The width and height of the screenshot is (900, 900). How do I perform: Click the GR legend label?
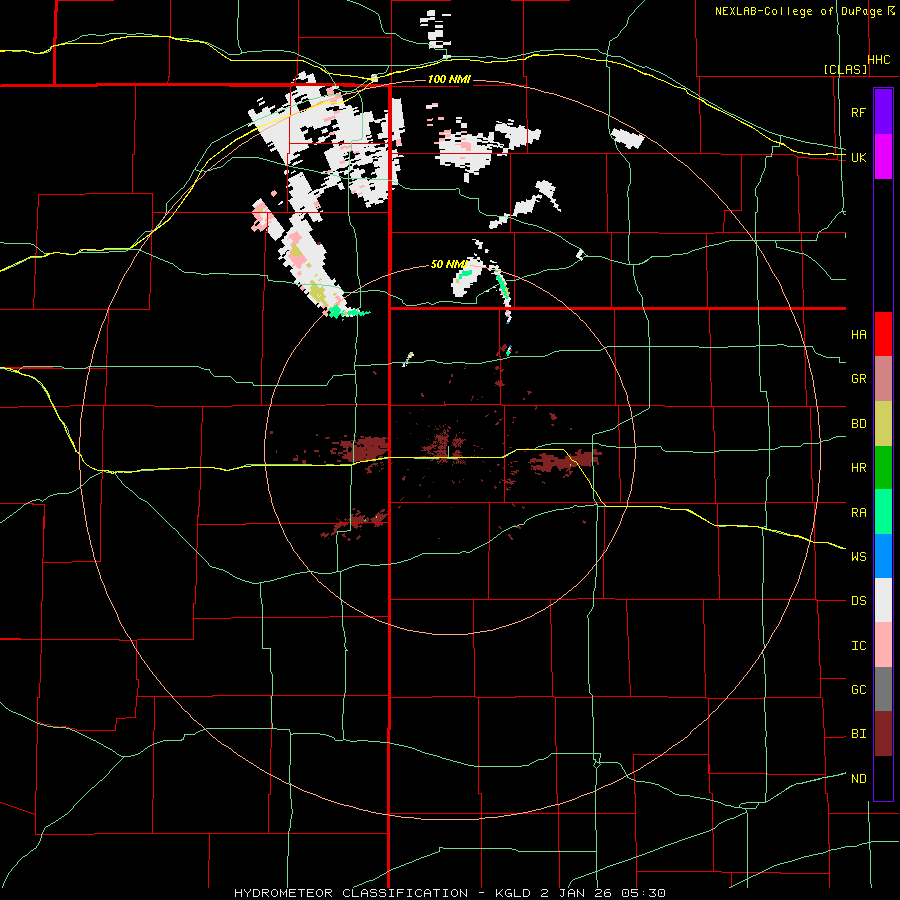[x=858, y=379]
